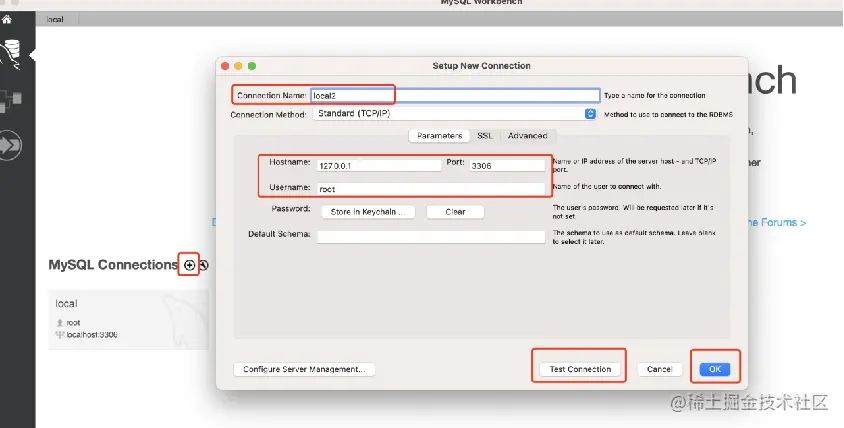This screenshot has height=428, width=844.
Task: Click the MySQL Connections heading
Action: (113, 265)
